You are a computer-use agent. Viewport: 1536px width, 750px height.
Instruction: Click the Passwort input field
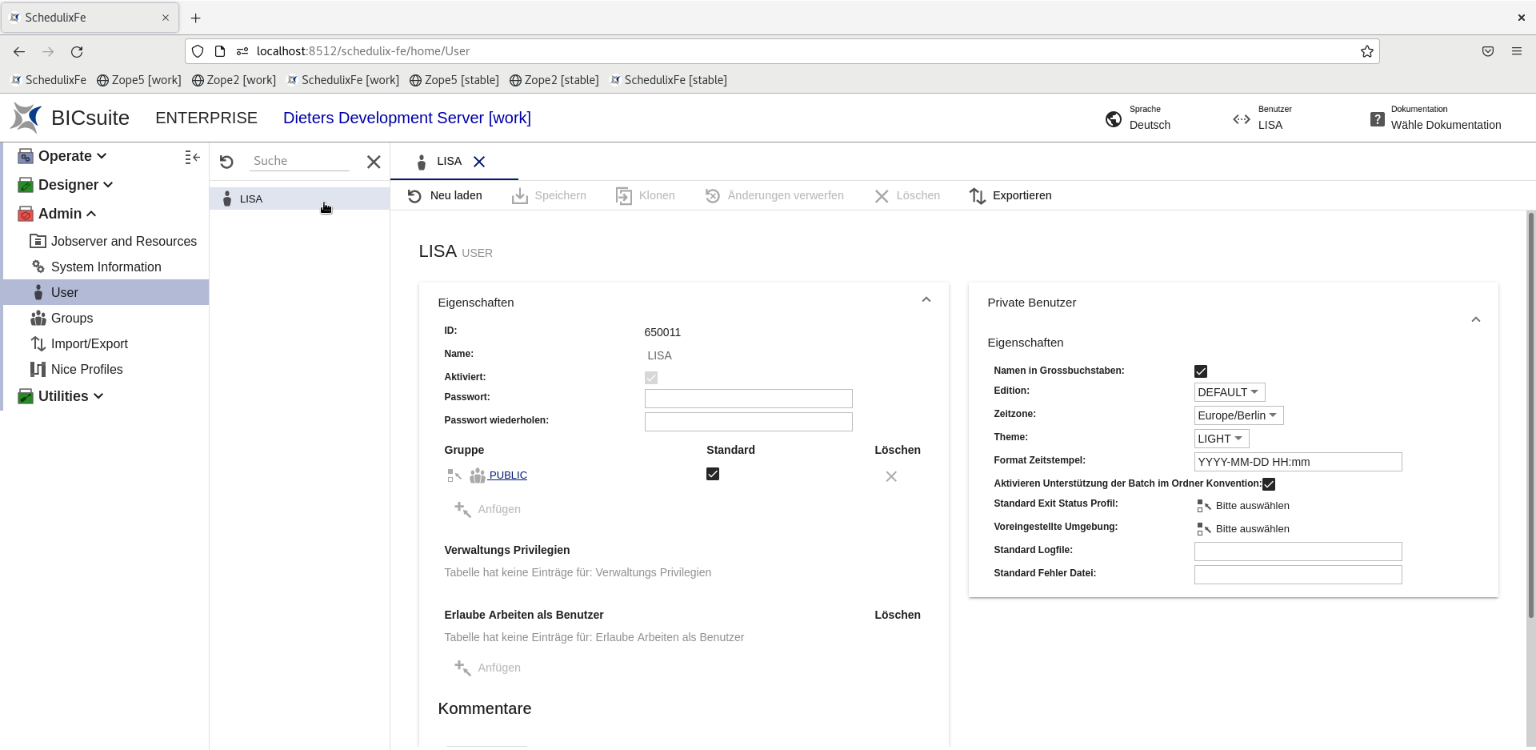pos(748,398)
